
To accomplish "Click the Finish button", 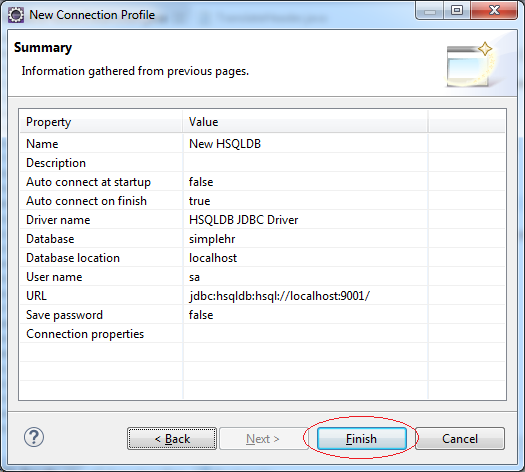I will click(362, 438).
